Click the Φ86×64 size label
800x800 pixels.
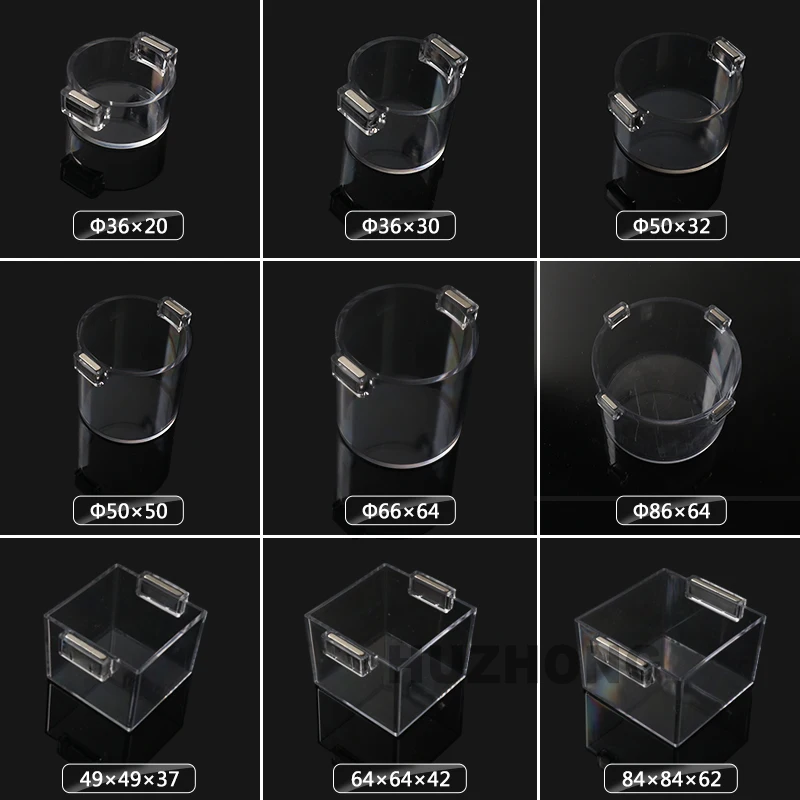(x=671, y=511)
